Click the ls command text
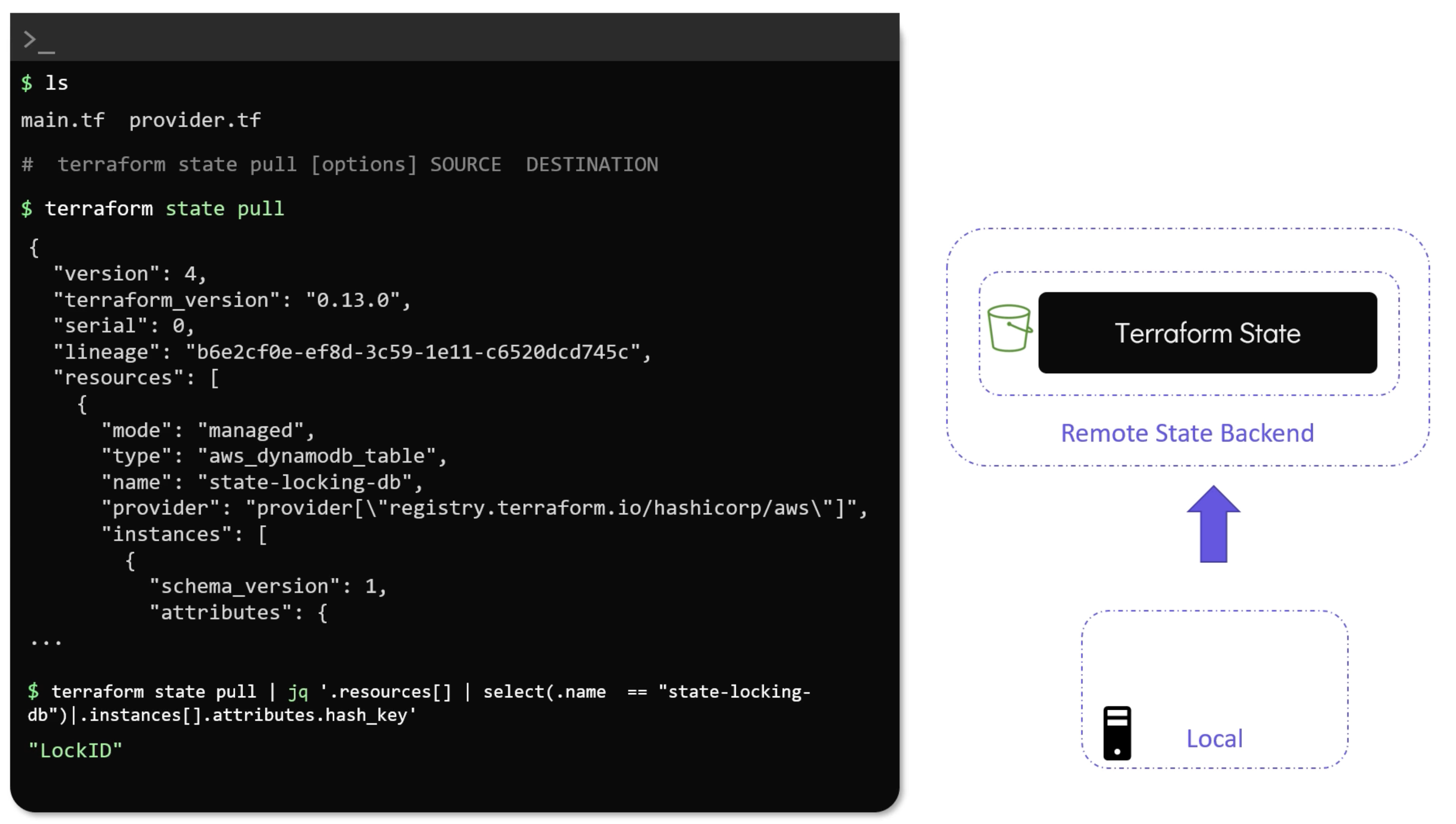Viewport: 1456px width, 824px height. (x=56, y=84)
